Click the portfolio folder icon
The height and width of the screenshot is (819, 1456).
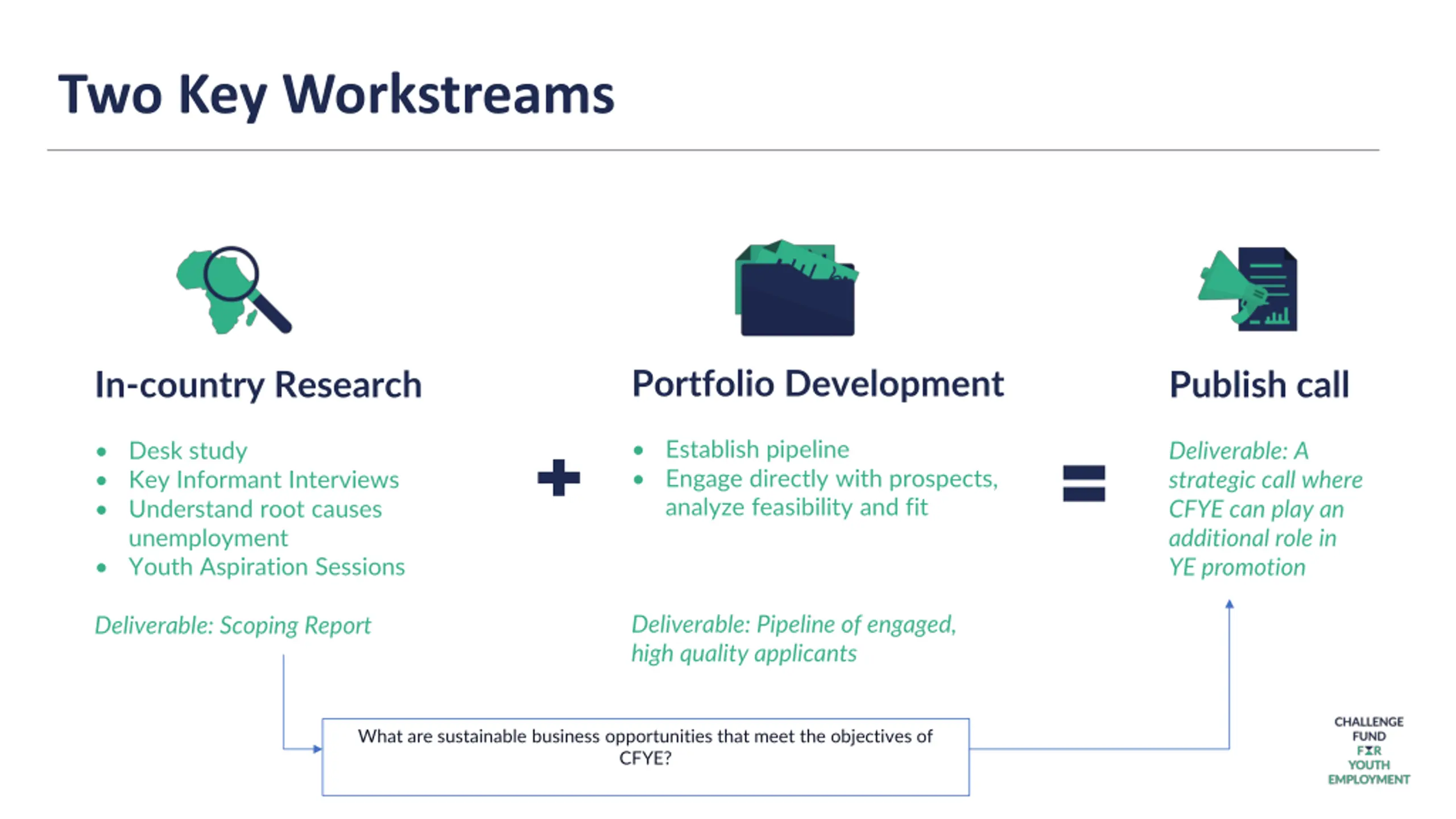pos(796,288)
